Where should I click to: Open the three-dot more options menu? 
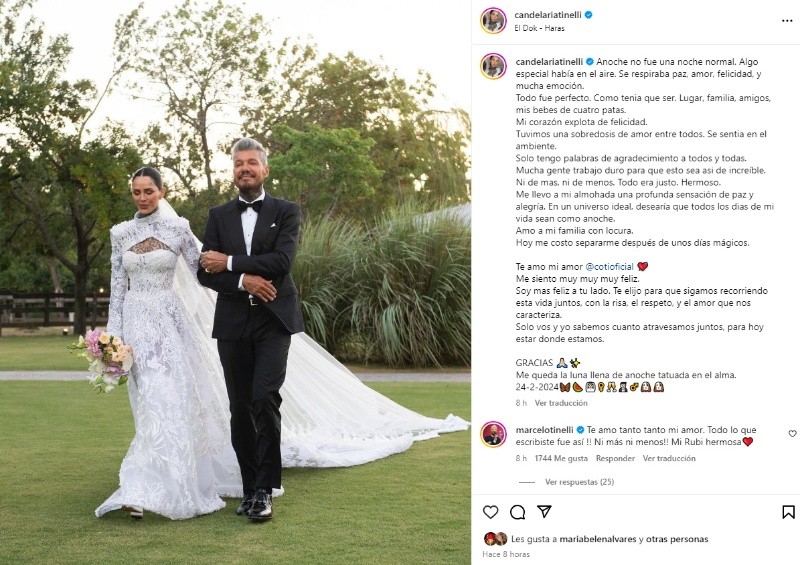[x=787, y=21]
